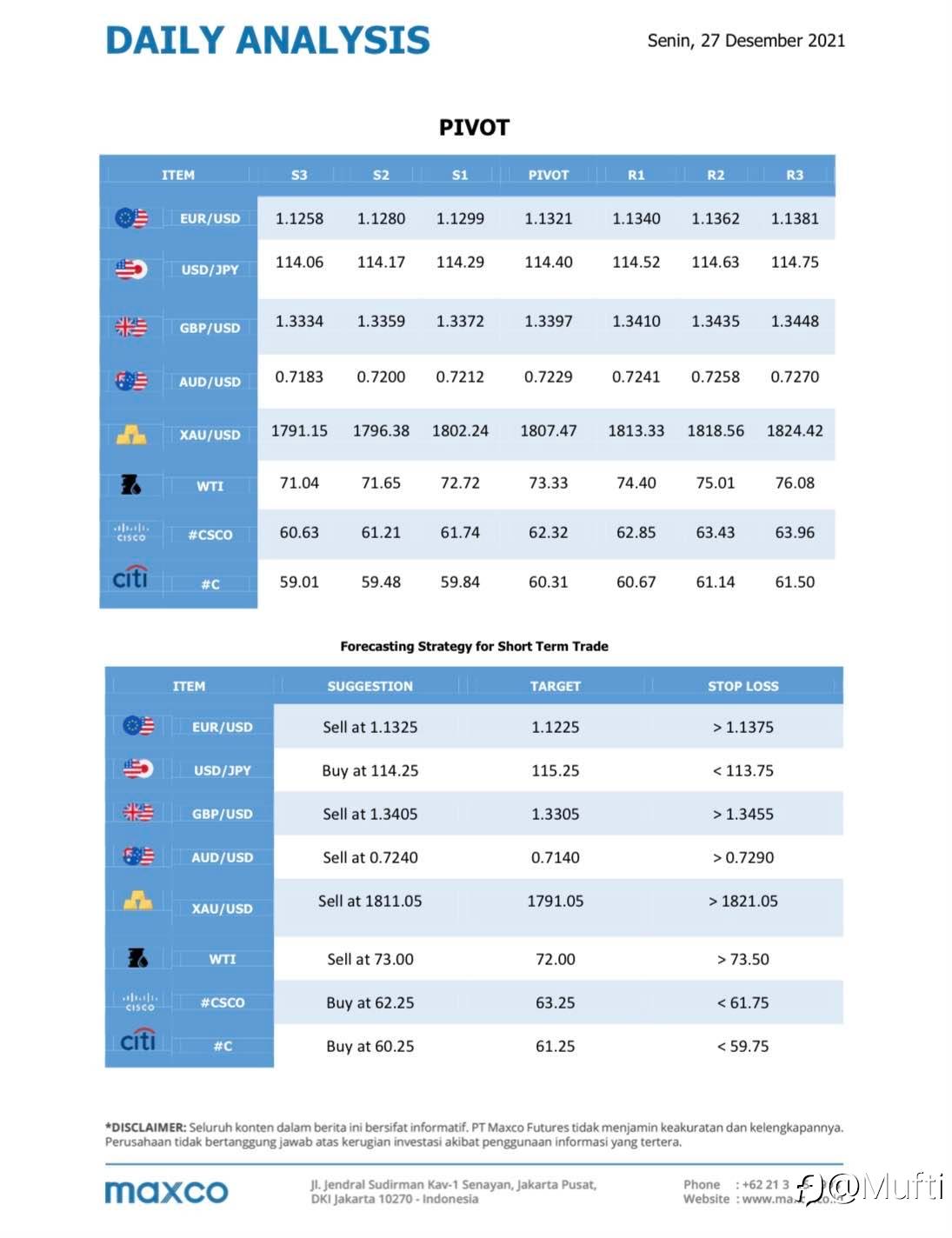Click the GBP/USD flag icon in Pivot table
Screen dimensions: 952x1238
(x=131, y=327)
